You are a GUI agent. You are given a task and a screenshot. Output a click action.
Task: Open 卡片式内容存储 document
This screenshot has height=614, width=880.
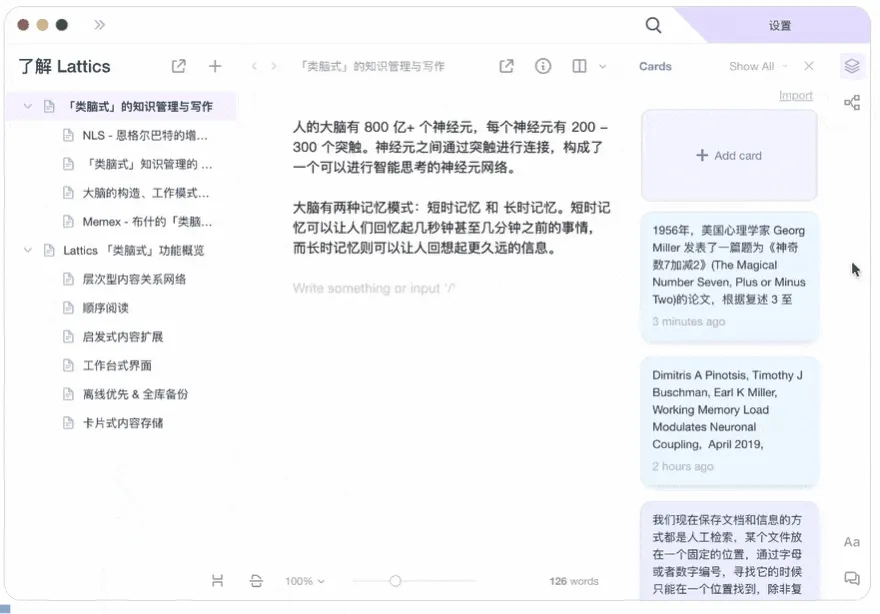122,423
